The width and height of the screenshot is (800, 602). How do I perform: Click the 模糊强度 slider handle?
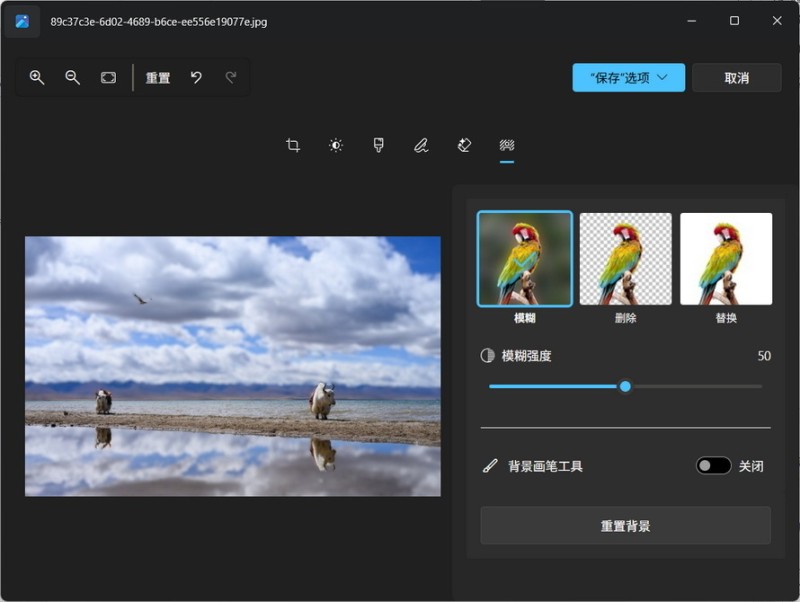point(625,386)
